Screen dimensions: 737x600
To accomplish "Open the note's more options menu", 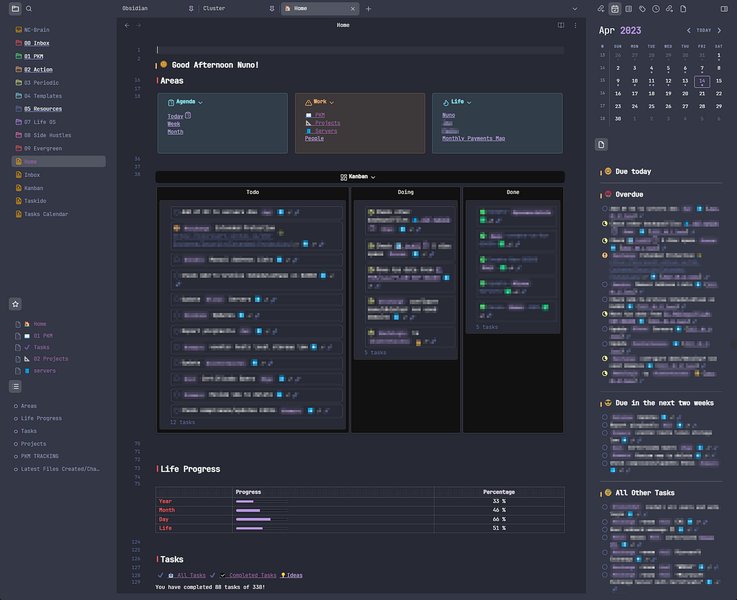I will 575,25.
